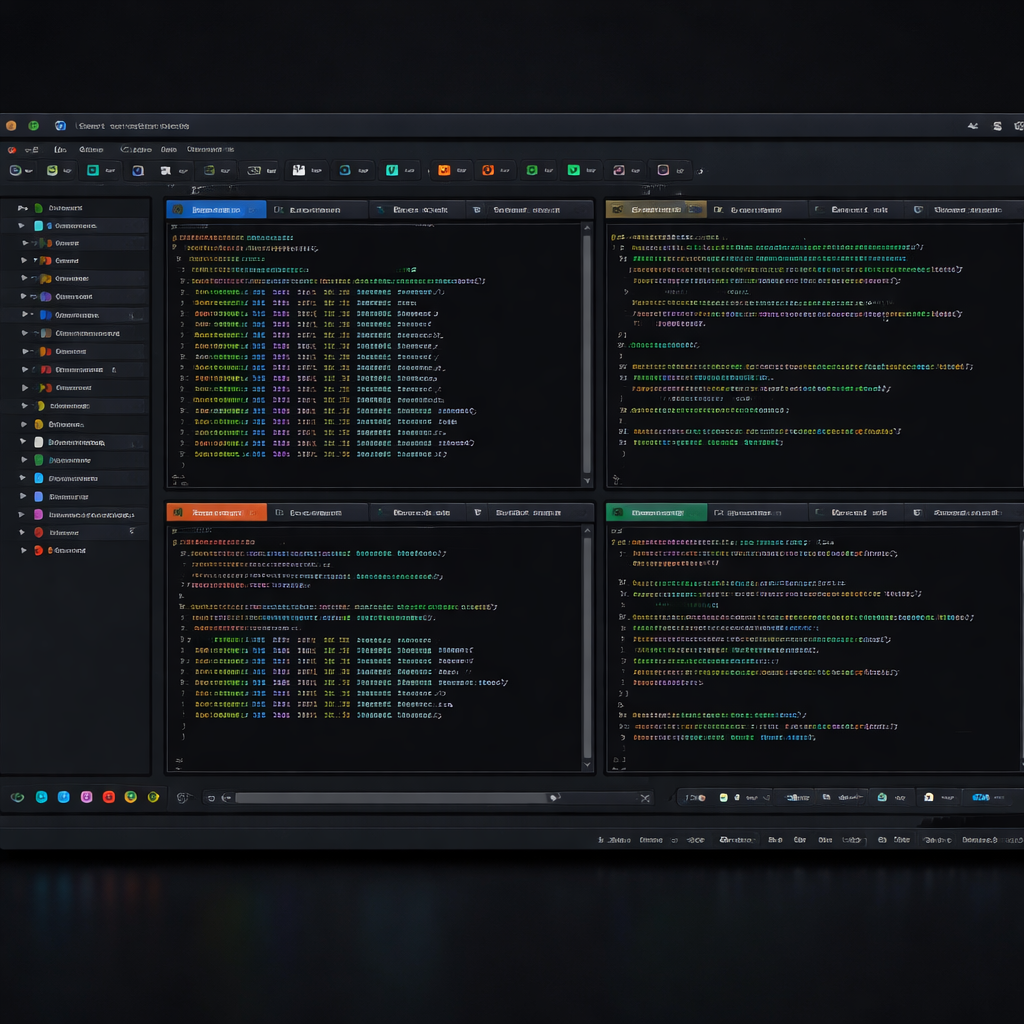The width and height of the screenshot is (1024, 1024).
Task: Click the horizontal slider track in the bottom bar
Action: coord(390,798)
